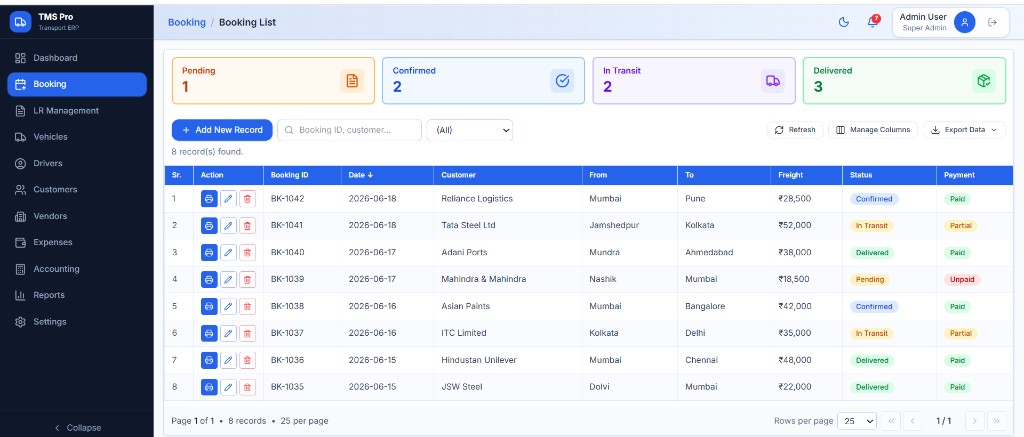
Task: Delete the JSW Steel booking
Action: click(247, 387)
